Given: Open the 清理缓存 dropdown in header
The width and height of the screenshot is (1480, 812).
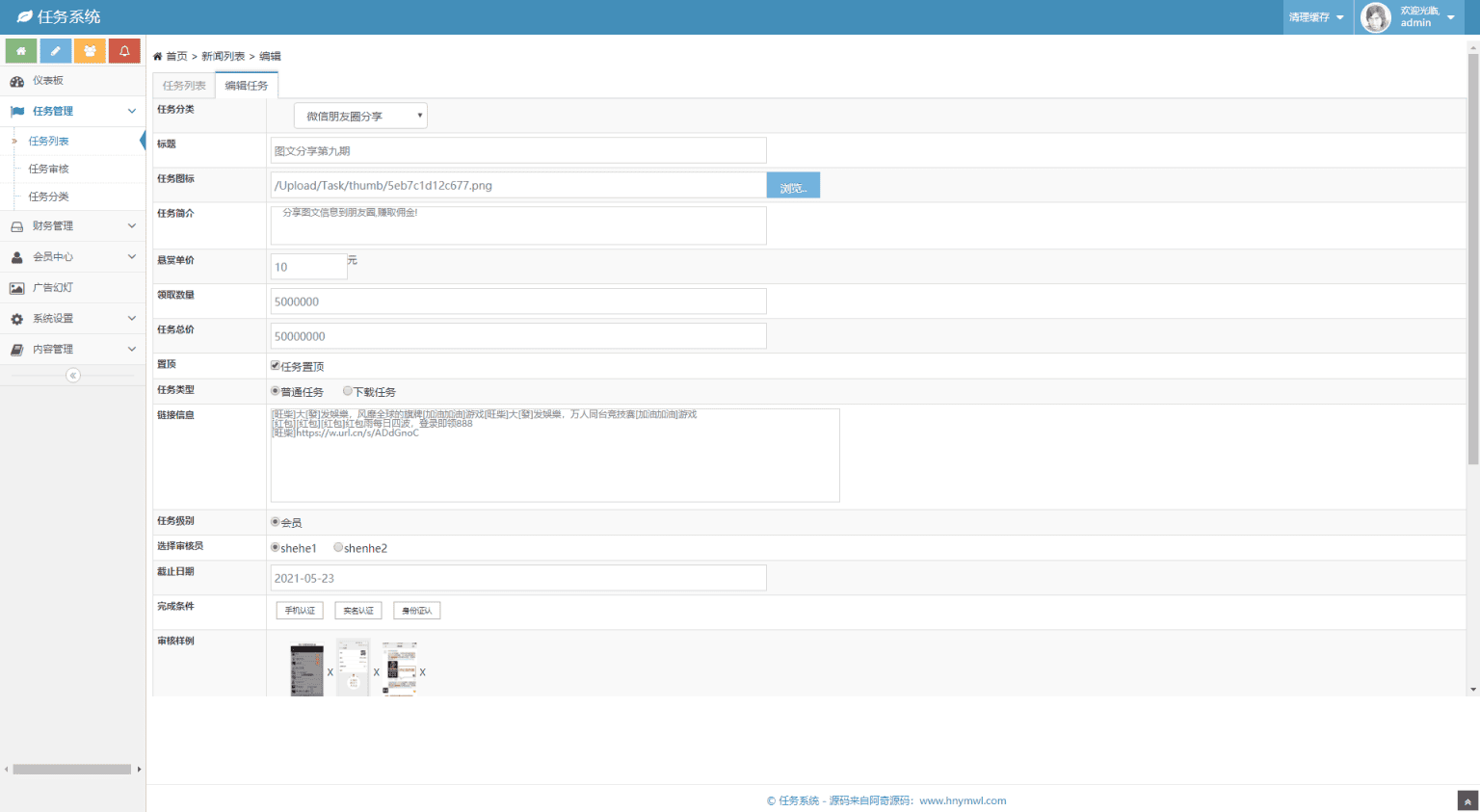Looking at the screenshot, I should pos(1316,17).
